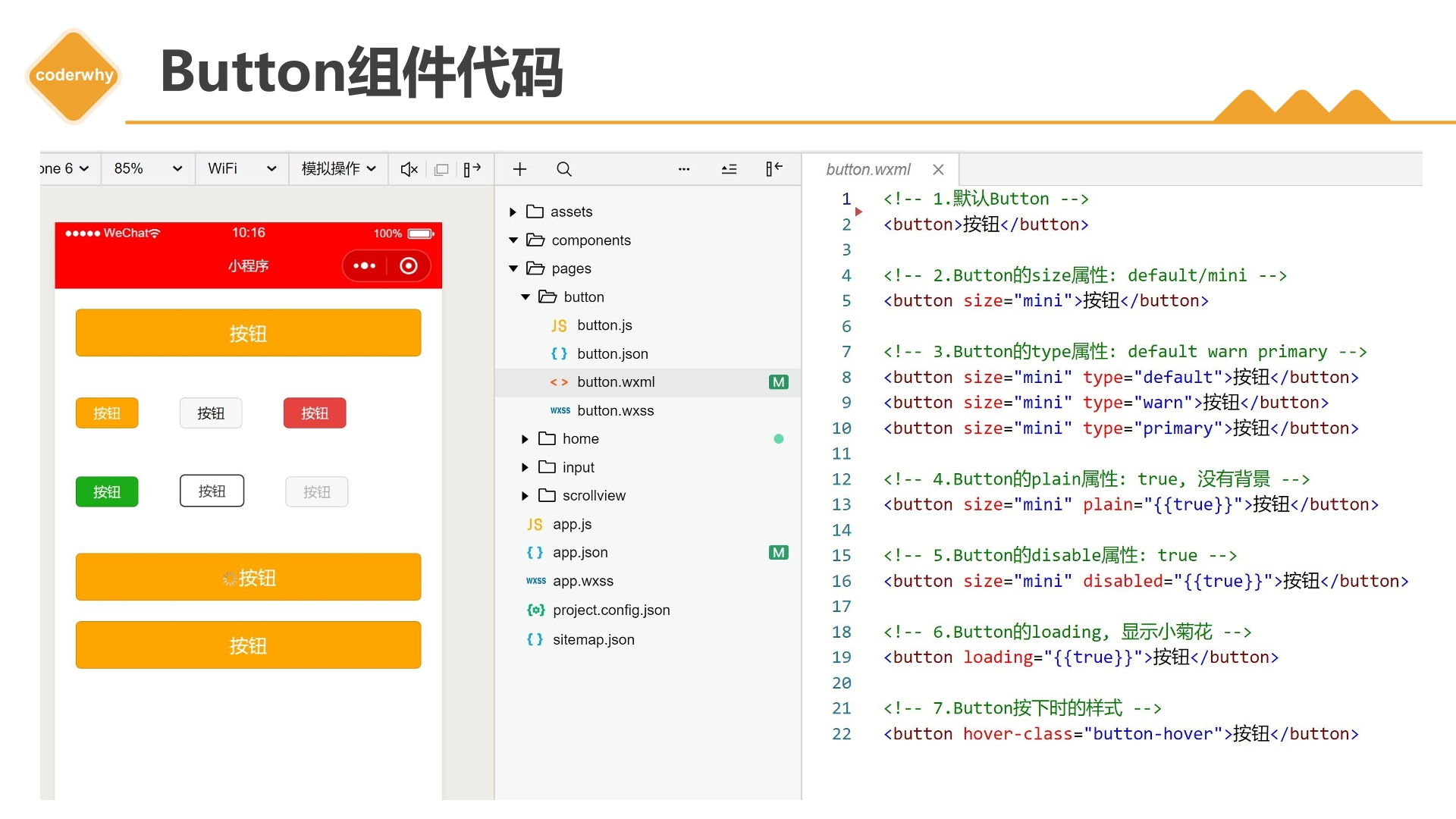Expand the assets folder
This screenshot has height=819, width=1456.
tap(513, 212)
